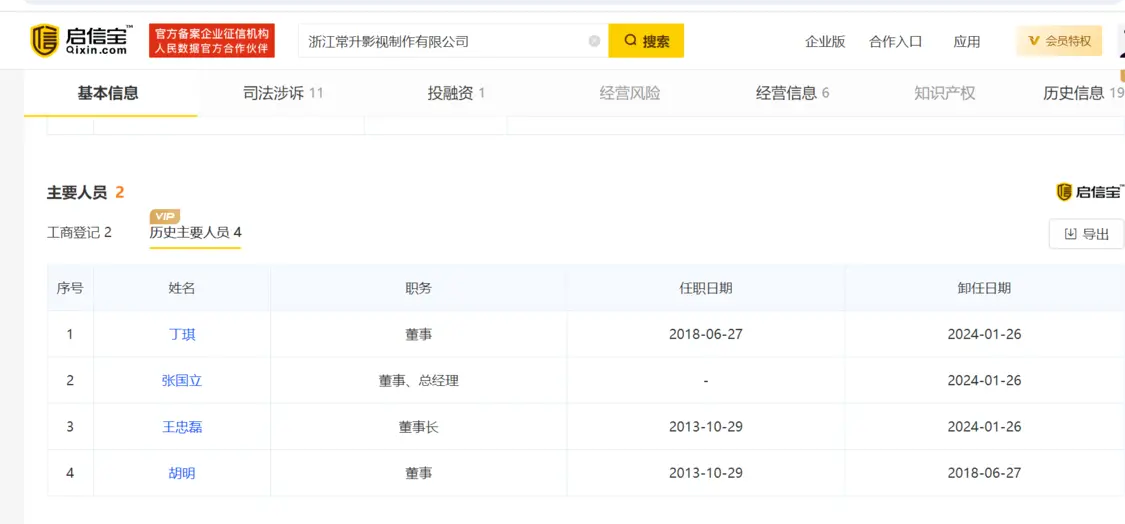Click the Qixin logo icon

(x=44, y=41)
